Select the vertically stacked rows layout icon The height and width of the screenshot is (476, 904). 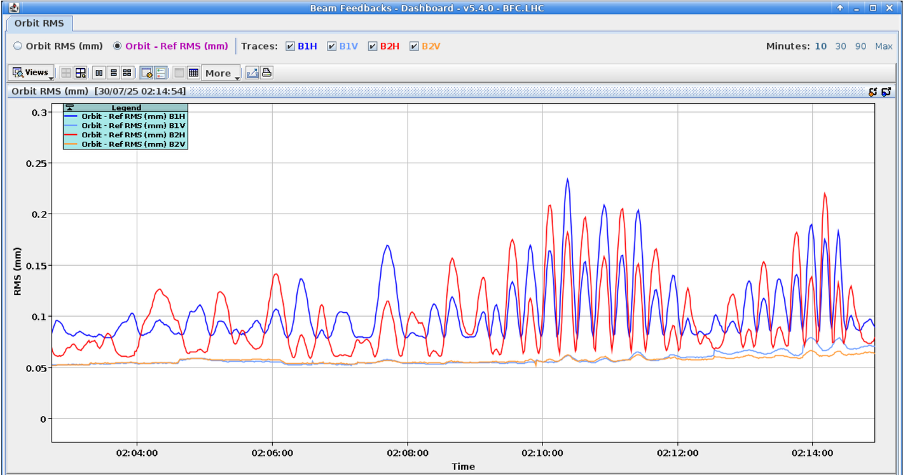(113, 73)
